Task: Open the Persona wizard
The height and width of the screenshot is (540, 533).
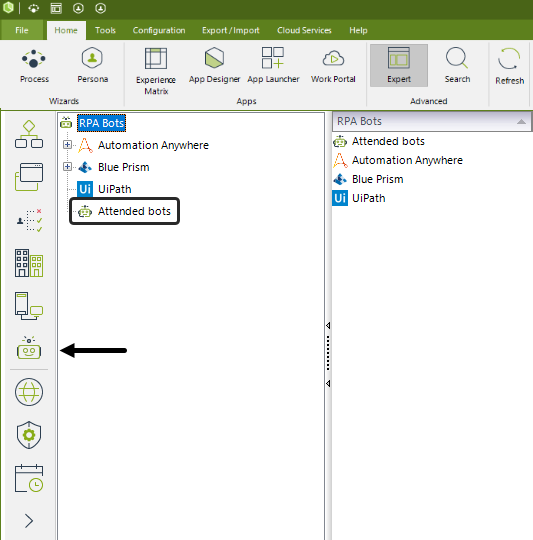Action: 92,66
